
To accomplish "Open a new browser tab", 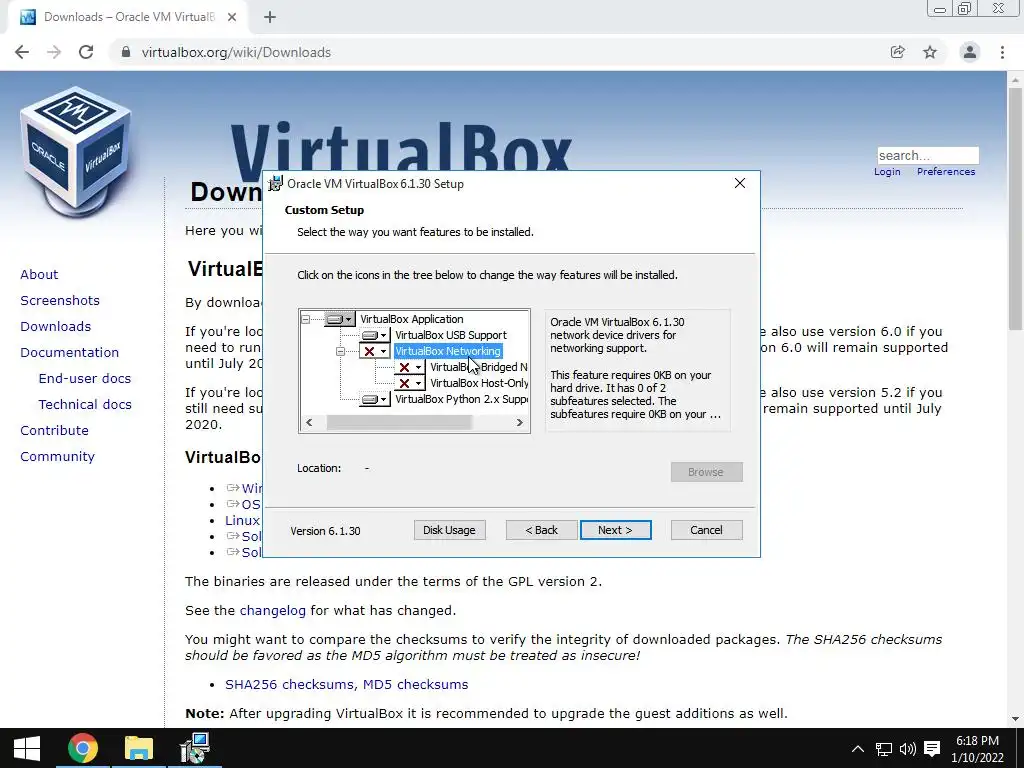I will tap(270, 17).
